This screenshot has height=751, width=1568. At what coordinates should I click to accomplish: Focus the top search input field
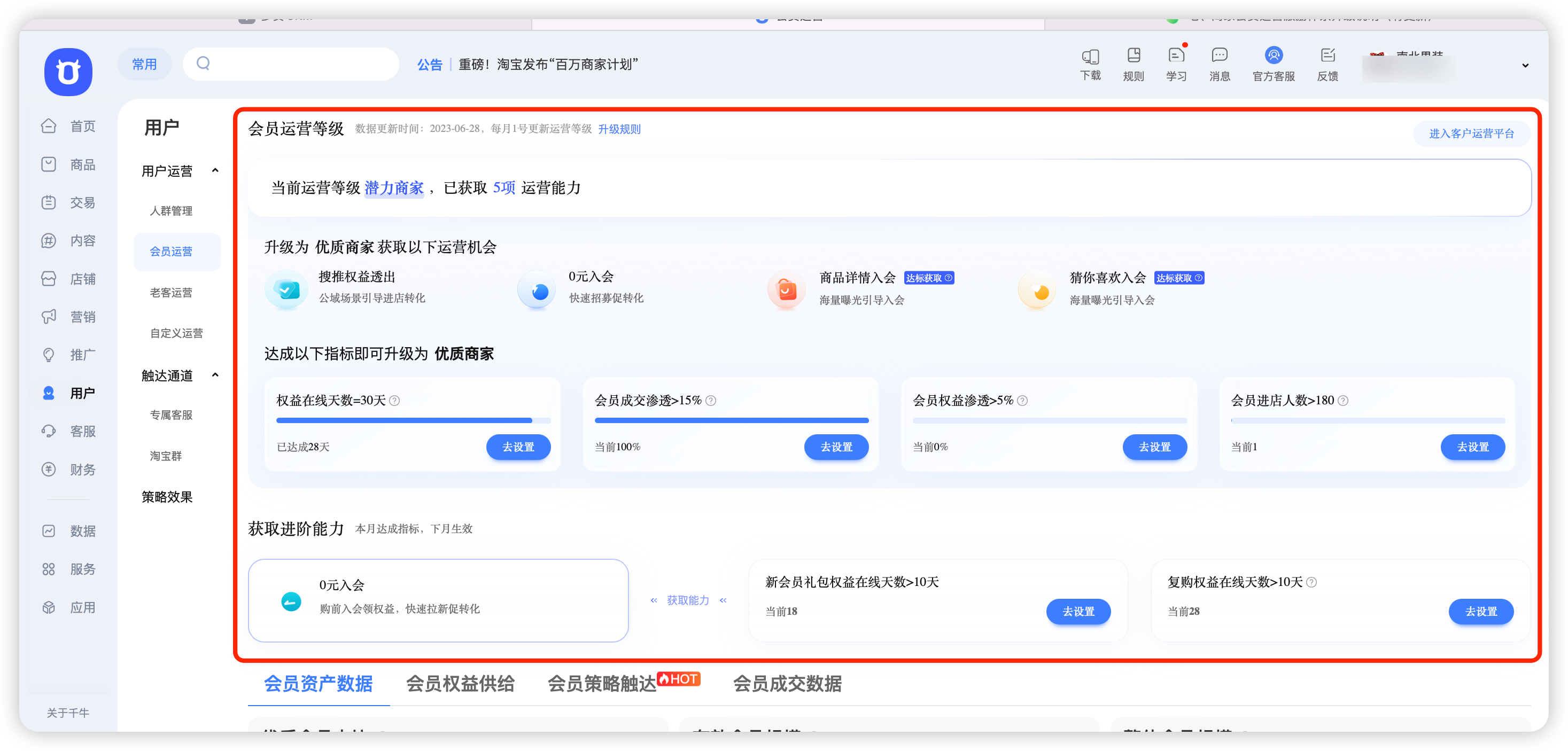pos(291,64)
